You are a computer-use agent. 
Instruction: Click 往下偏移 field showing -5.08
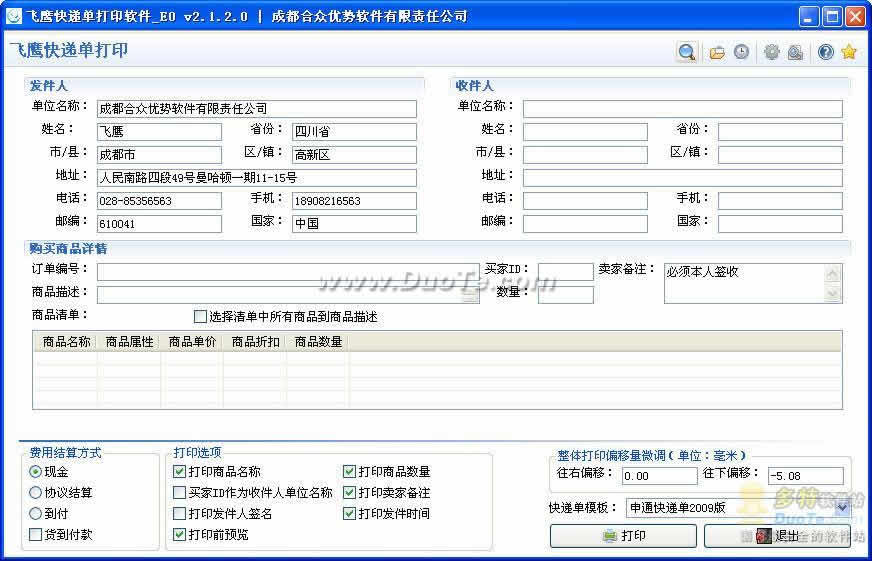point(805,476)
